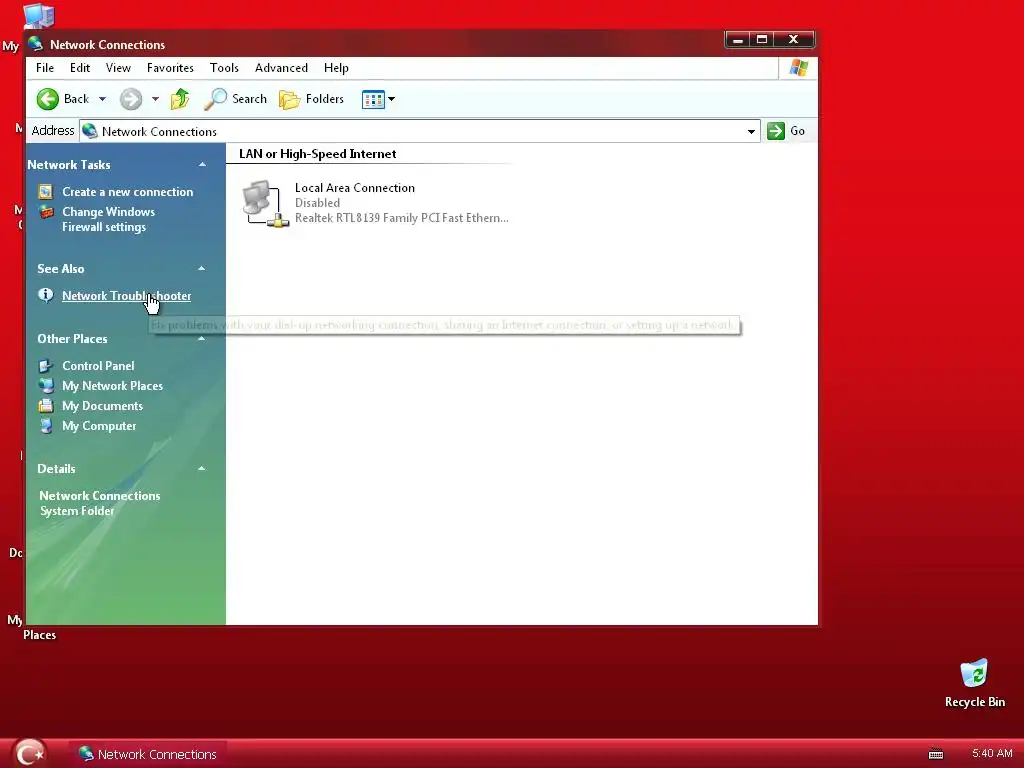Open My Documents link

[x=103, y=406]
